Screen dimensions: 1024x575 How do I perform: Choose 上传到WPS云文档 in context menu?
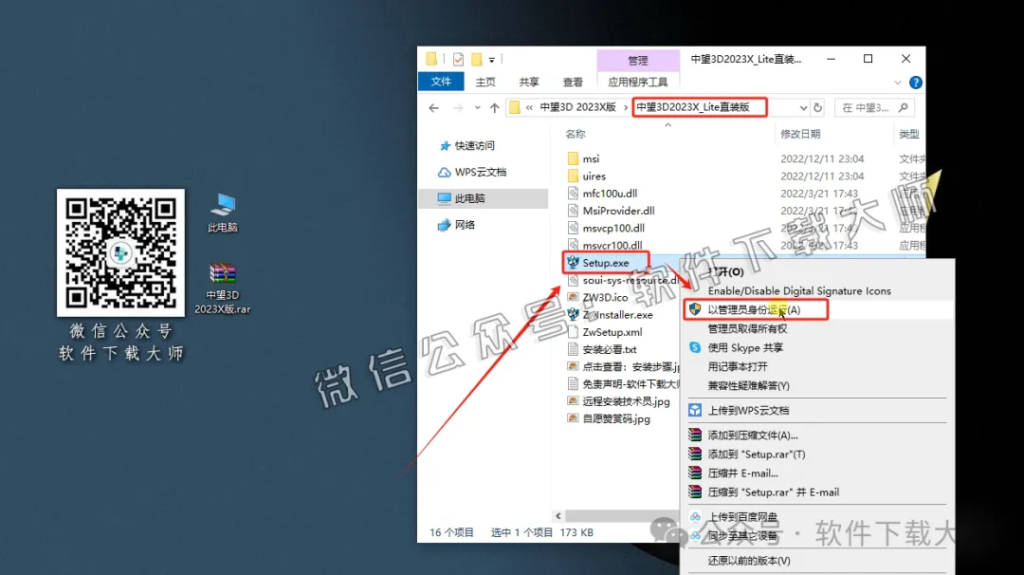(x=748, y=410)
